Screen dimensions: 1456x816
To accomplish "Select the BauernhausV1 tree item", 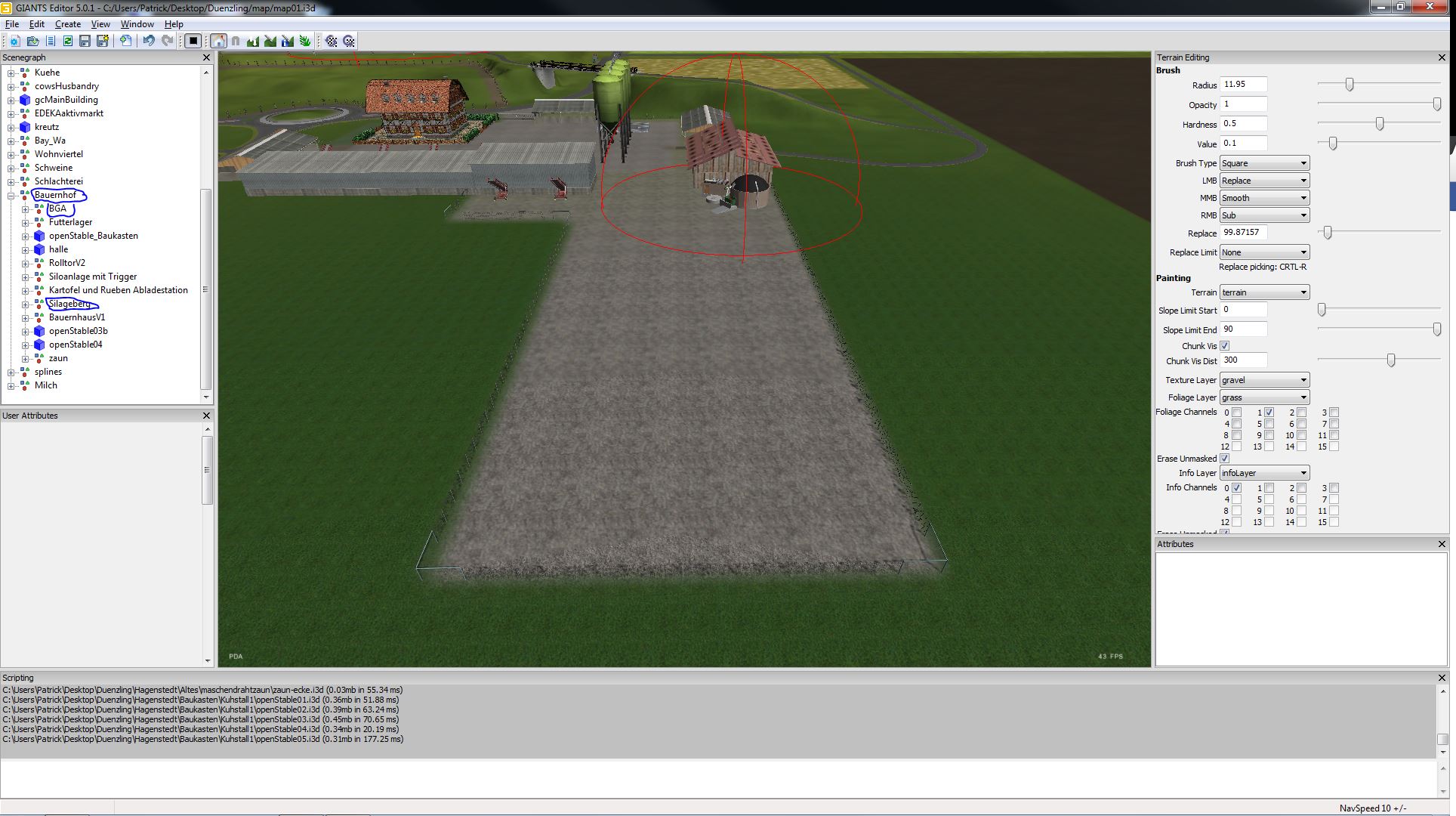I will pos(77,317).
